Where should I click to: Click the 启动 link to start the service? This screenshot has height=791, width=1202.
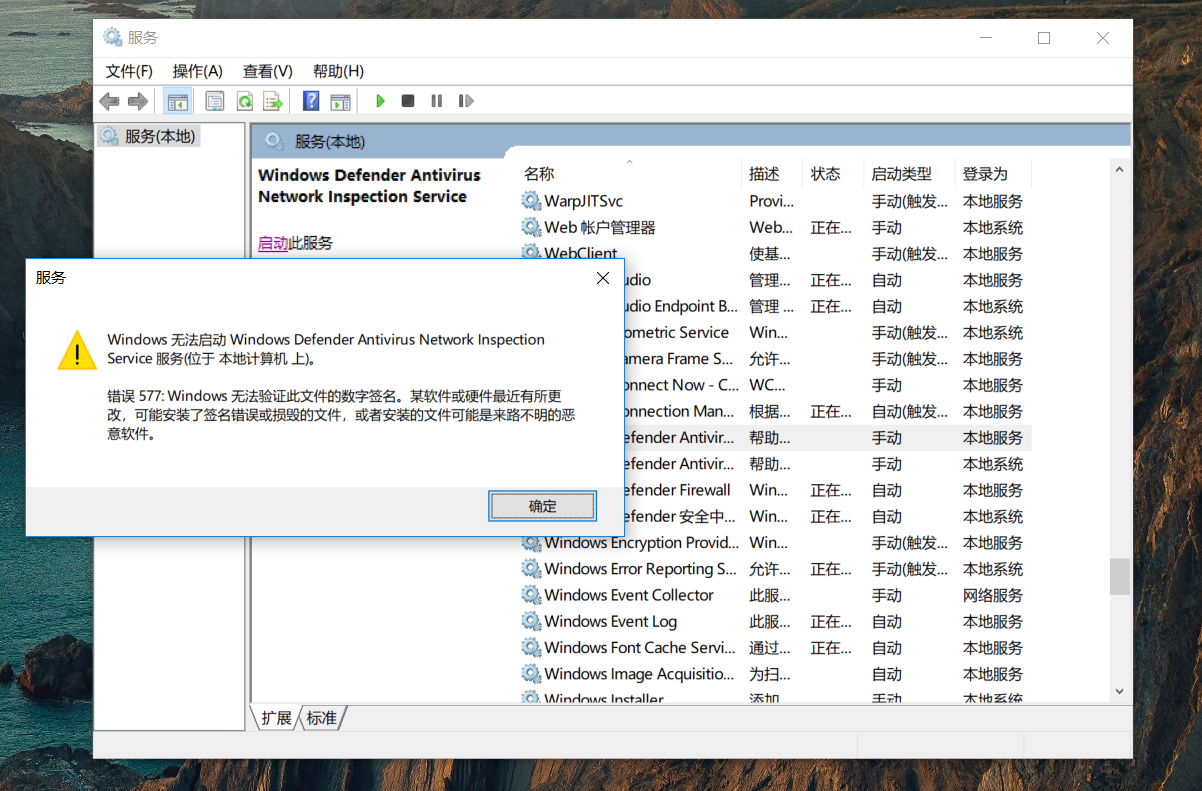click(273, 243)
